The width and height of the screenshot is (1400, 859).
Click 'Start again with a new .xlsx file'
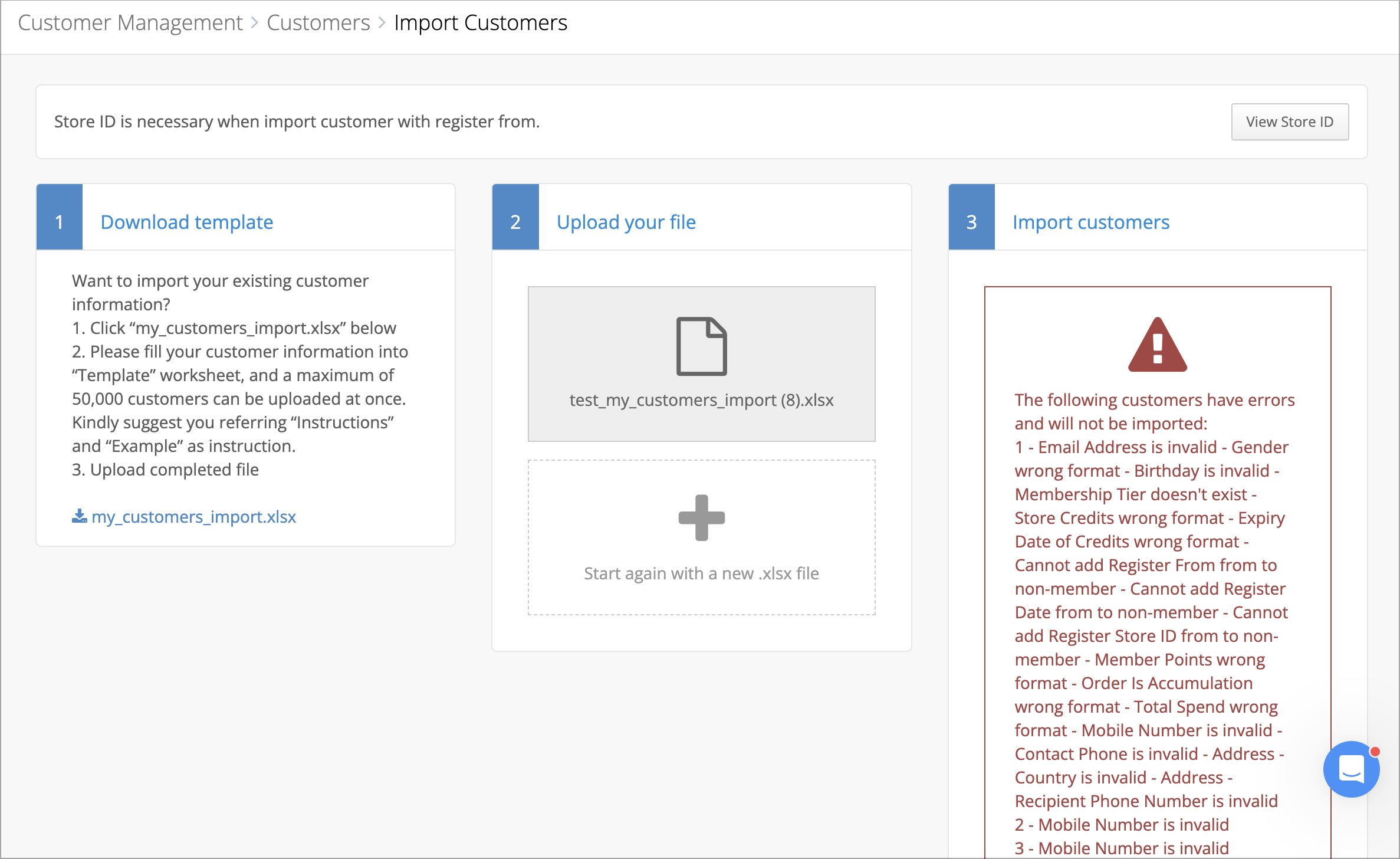click(x=701, y=573)
